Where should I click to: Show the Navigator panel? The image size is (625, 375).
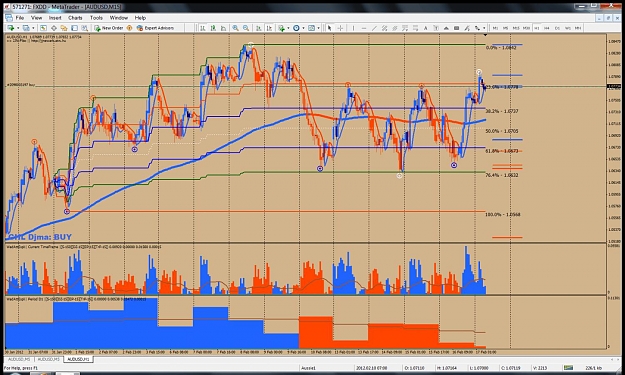point(64,28)
